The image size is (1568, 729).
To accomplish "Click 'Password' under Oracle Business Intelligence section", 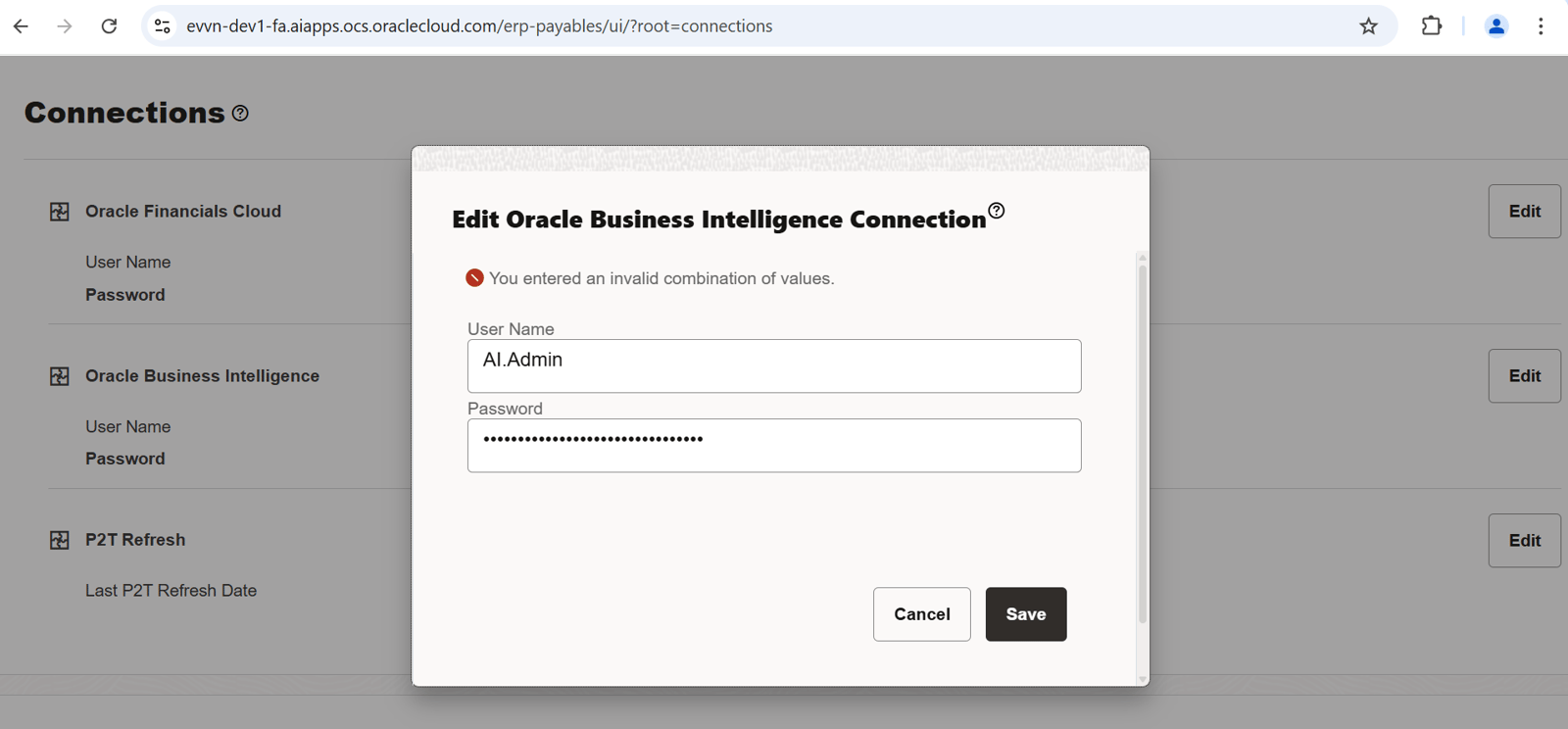I will tap(124, 459).
